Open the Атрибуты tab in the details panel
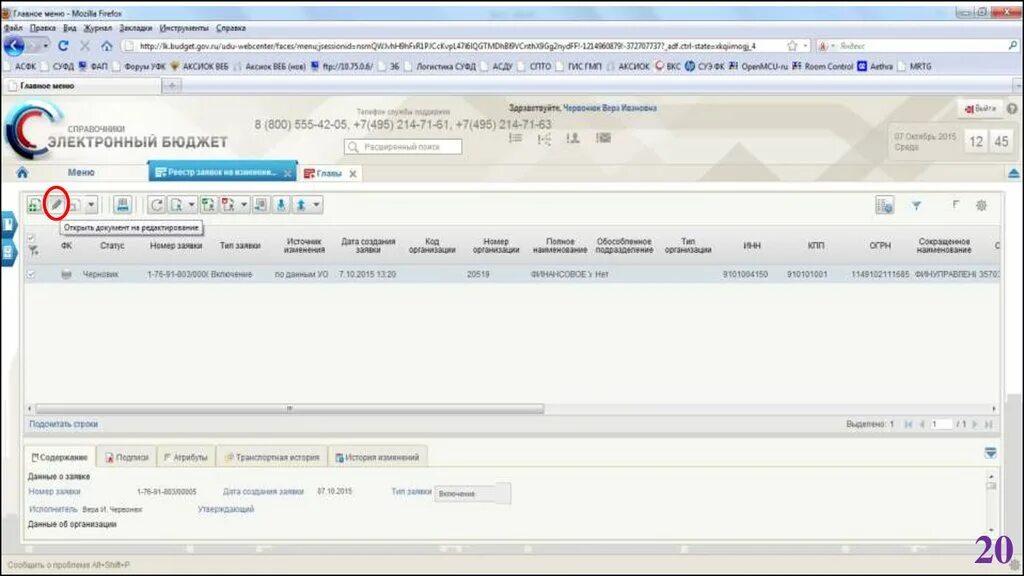The width and height of the screenshot is (1024, 576). [185, 457]
